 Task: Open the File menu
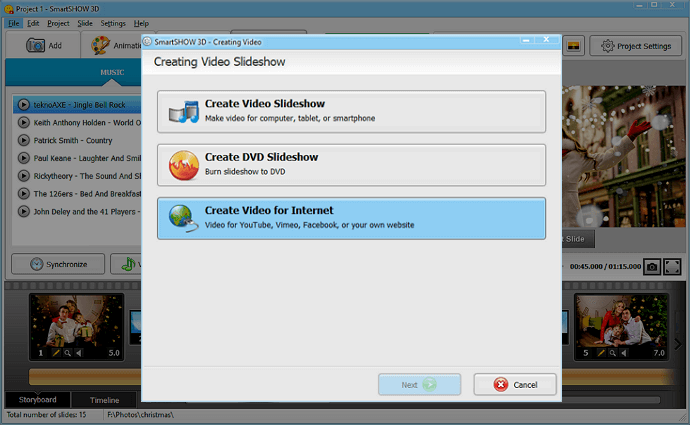[14, 23]
